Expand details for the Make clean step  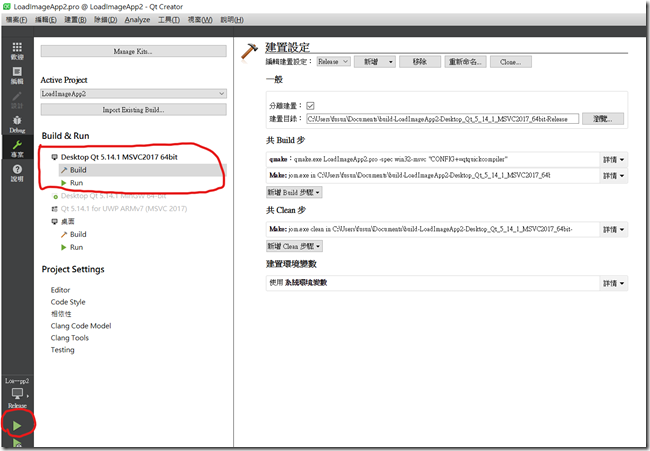(614, 230)
